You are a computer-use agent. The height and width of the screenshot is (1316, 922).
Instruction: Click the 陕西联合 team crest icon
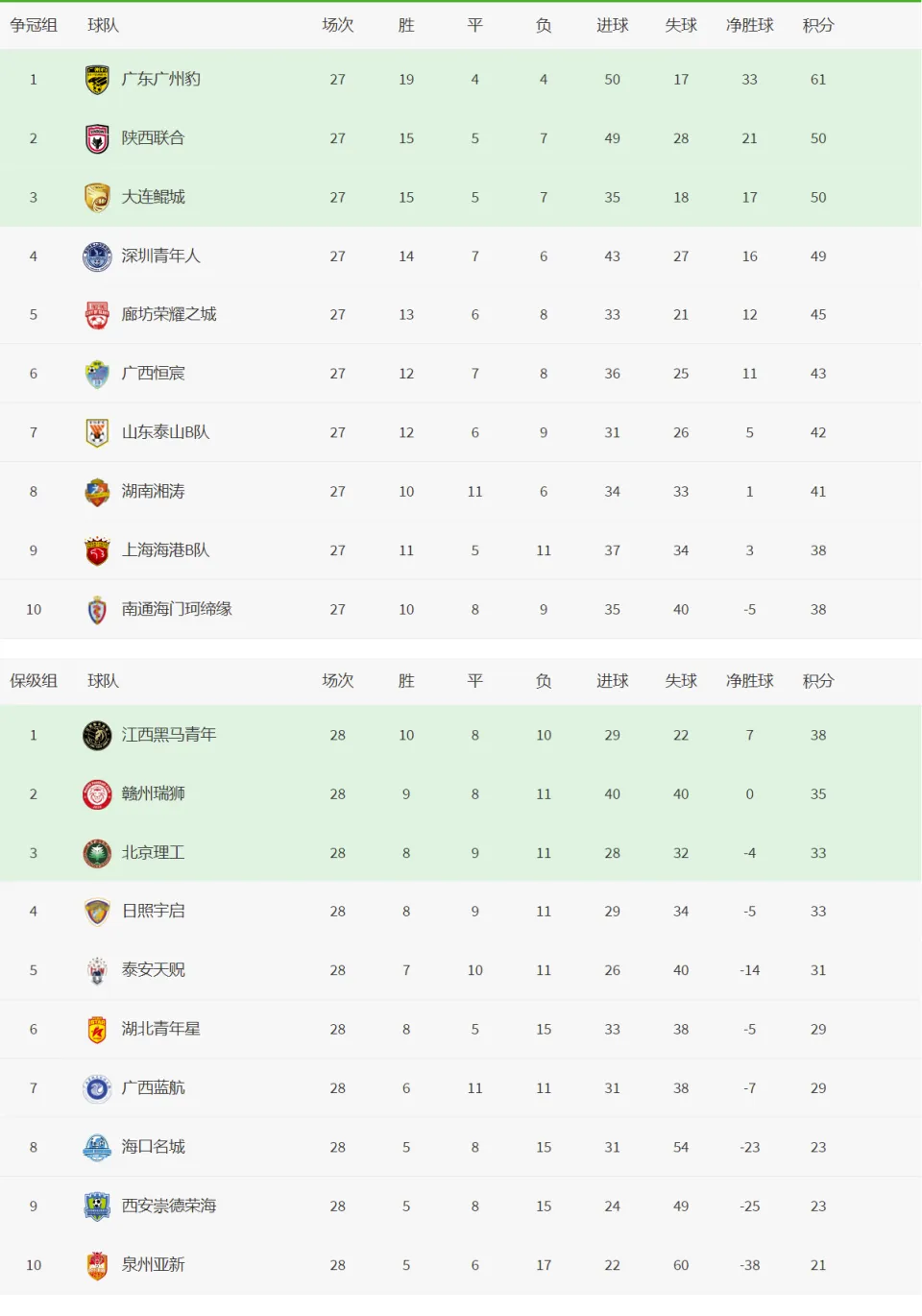pyautogui.click(x=97, y=138)
